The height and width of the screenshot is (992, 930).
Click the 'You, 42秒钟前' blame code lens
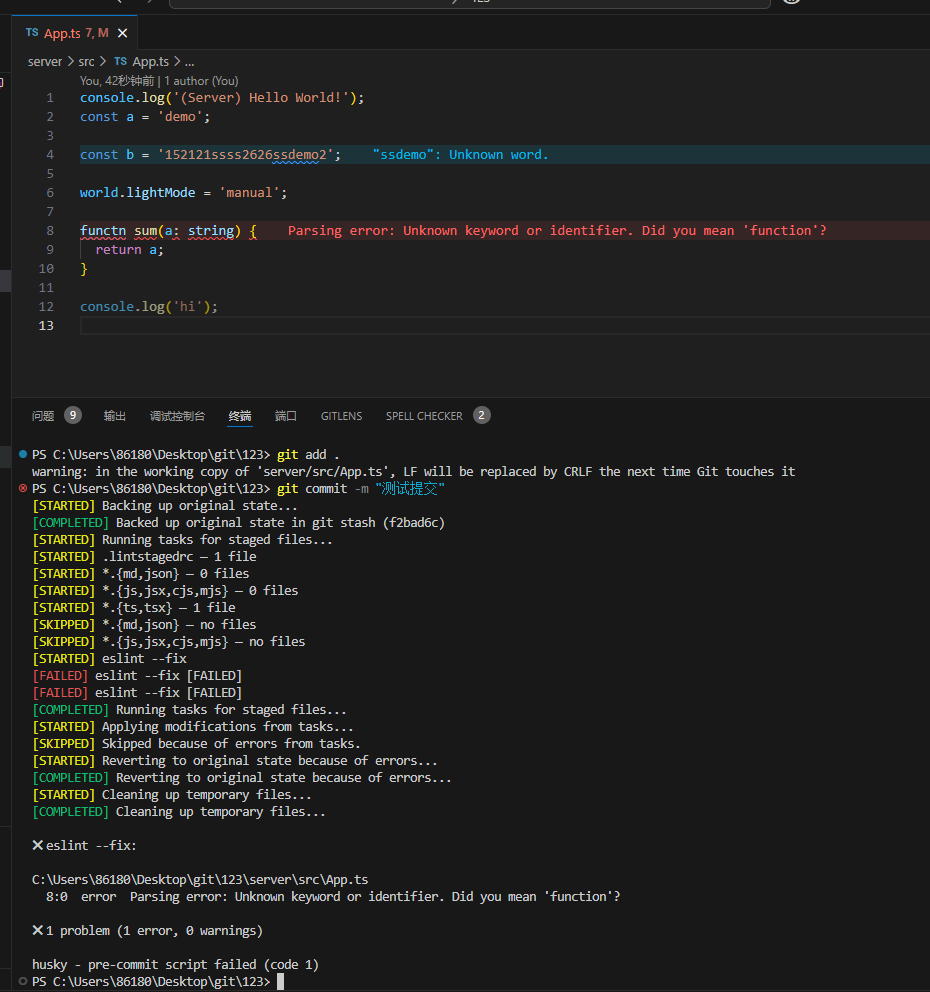point(117,81)
